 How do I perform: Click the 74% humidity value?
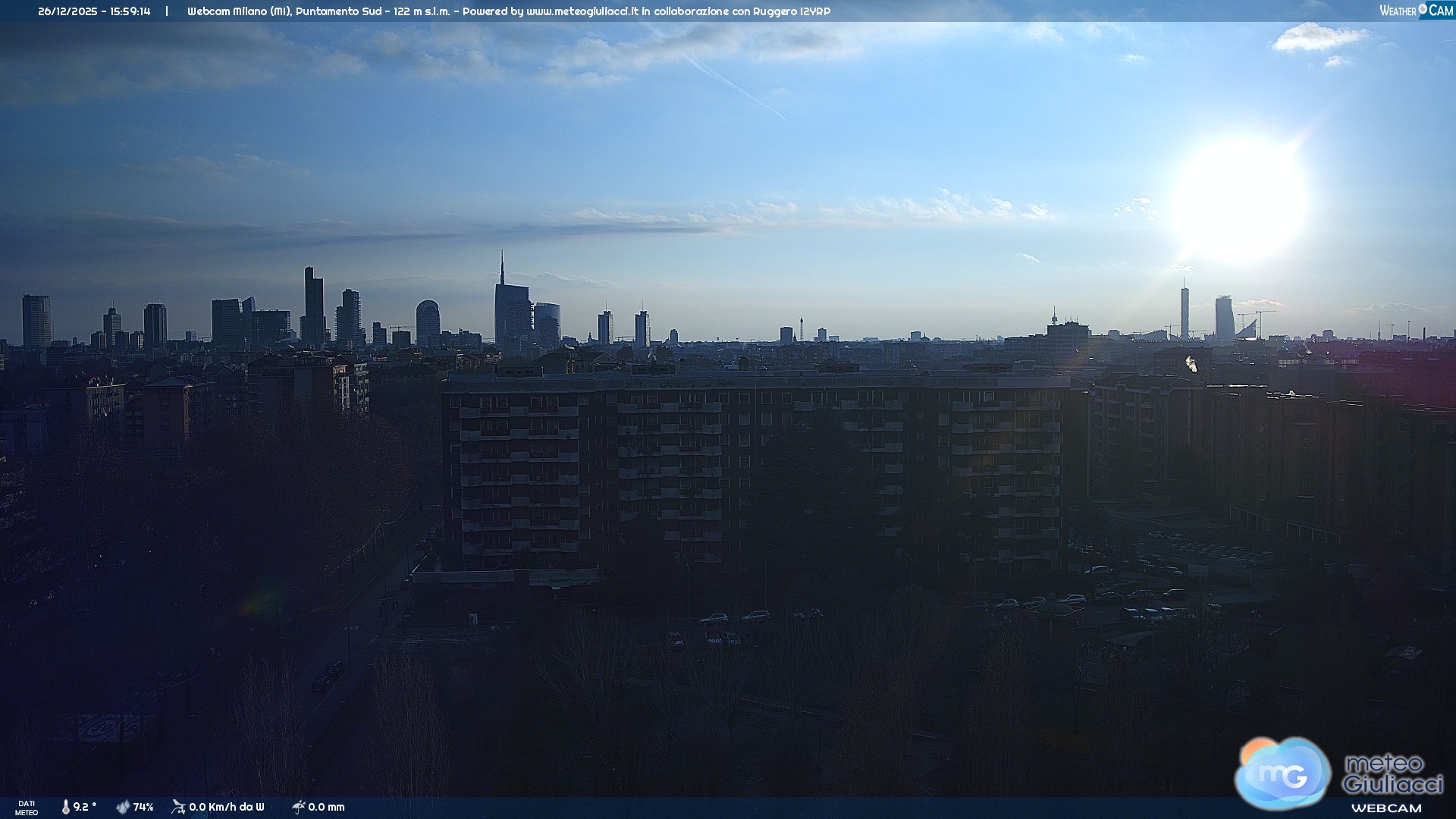coord(143,807)
